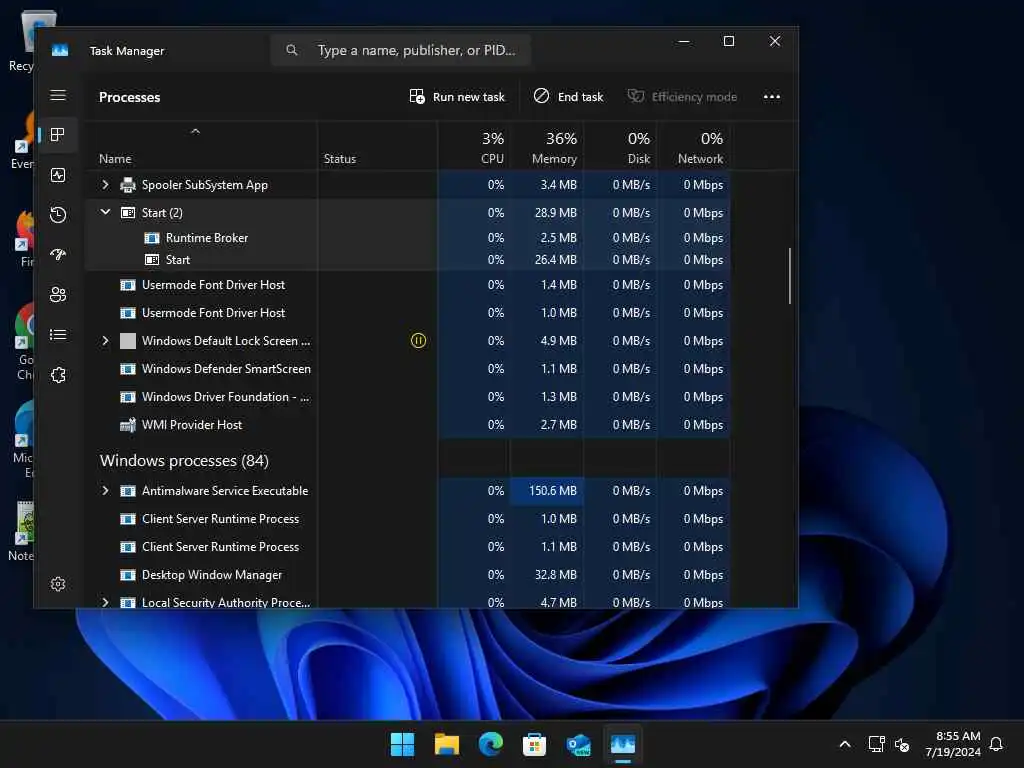Open the Performance sidebar icon
Image resolution: width=1024 pixels, height=768 pixels.
point(58,175)
